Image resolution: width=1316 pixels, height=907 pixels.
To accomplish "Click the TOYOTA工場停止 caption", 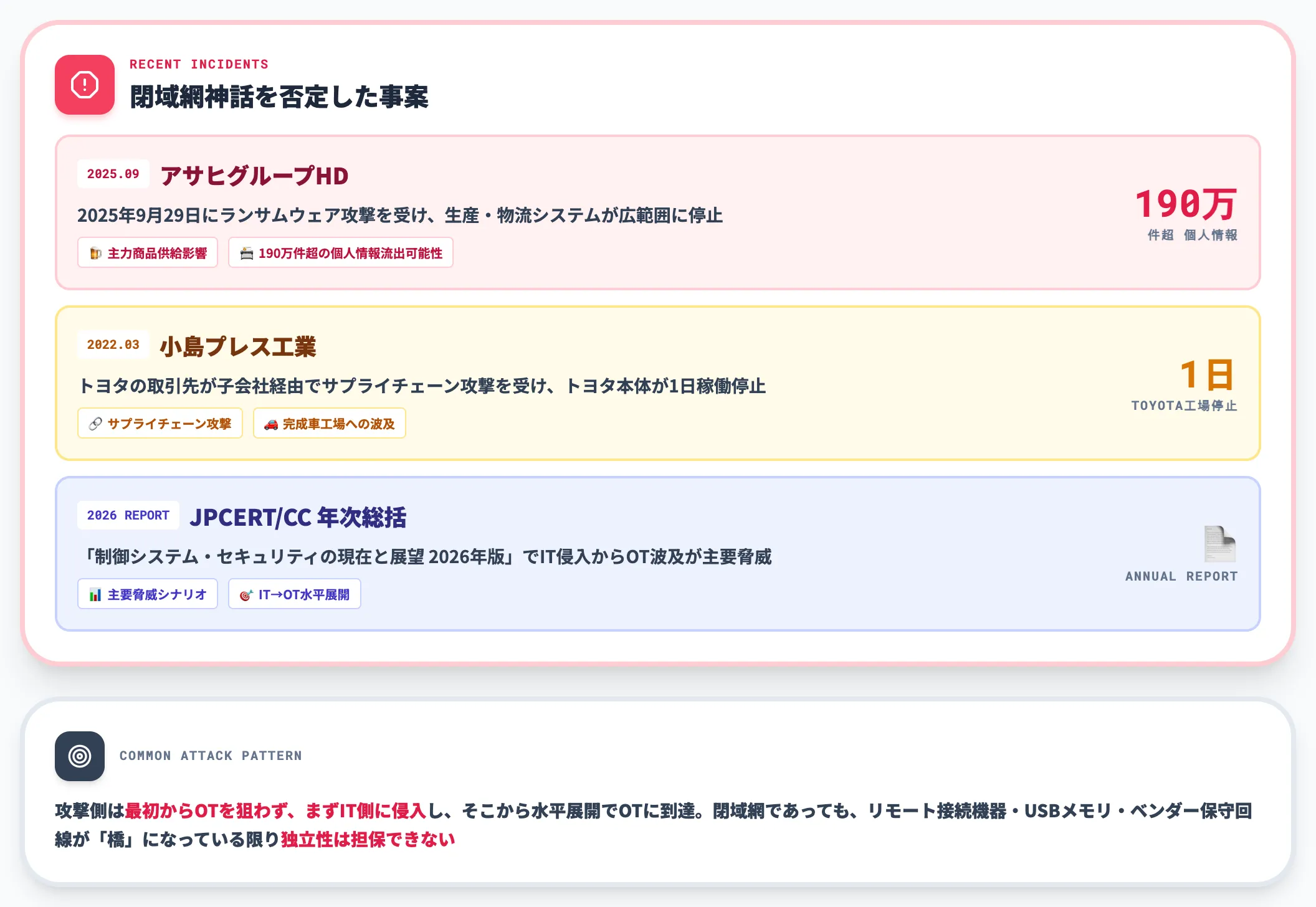I will point(1185,406).
